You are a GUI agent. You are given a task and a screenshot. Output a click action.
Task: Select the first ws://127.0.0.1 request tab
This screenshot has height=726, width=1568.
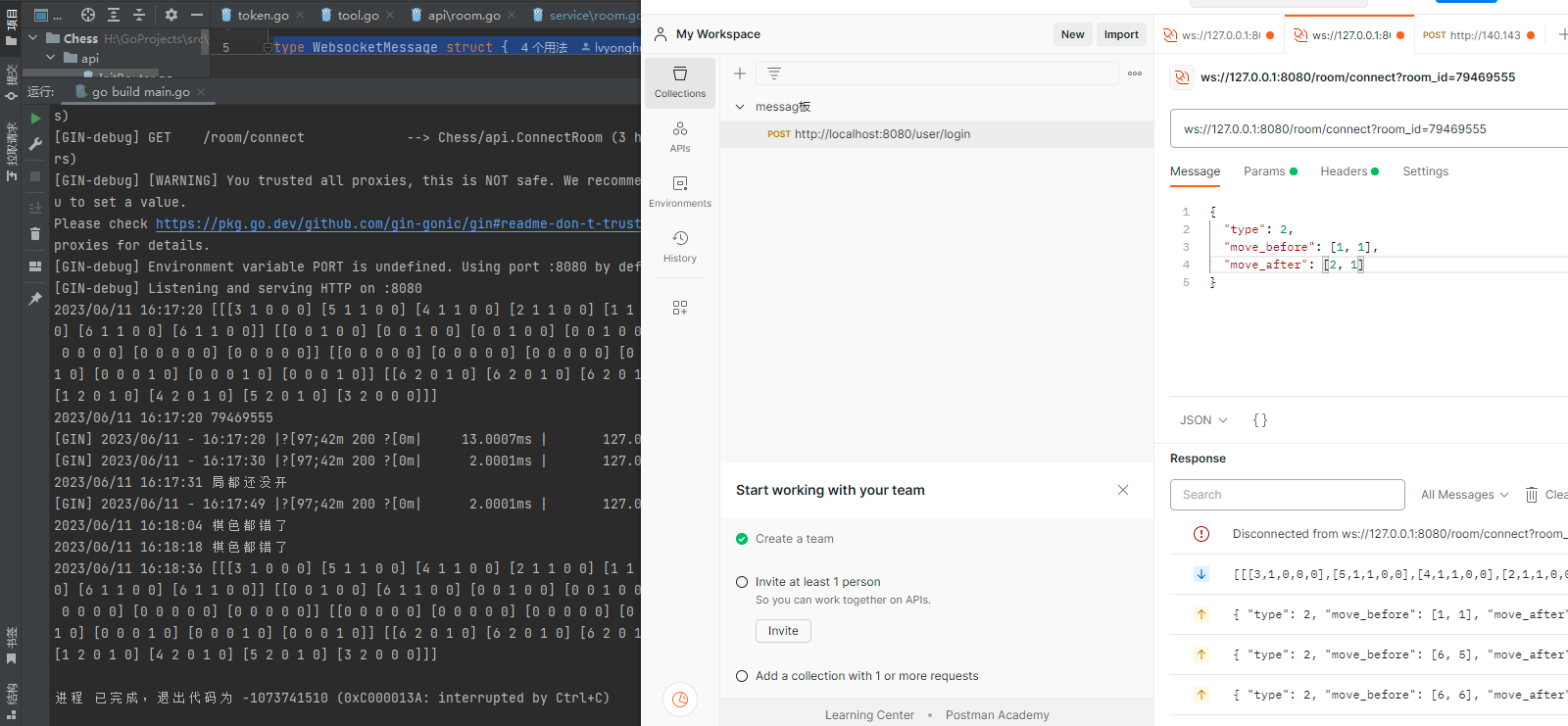[1218, 35]
